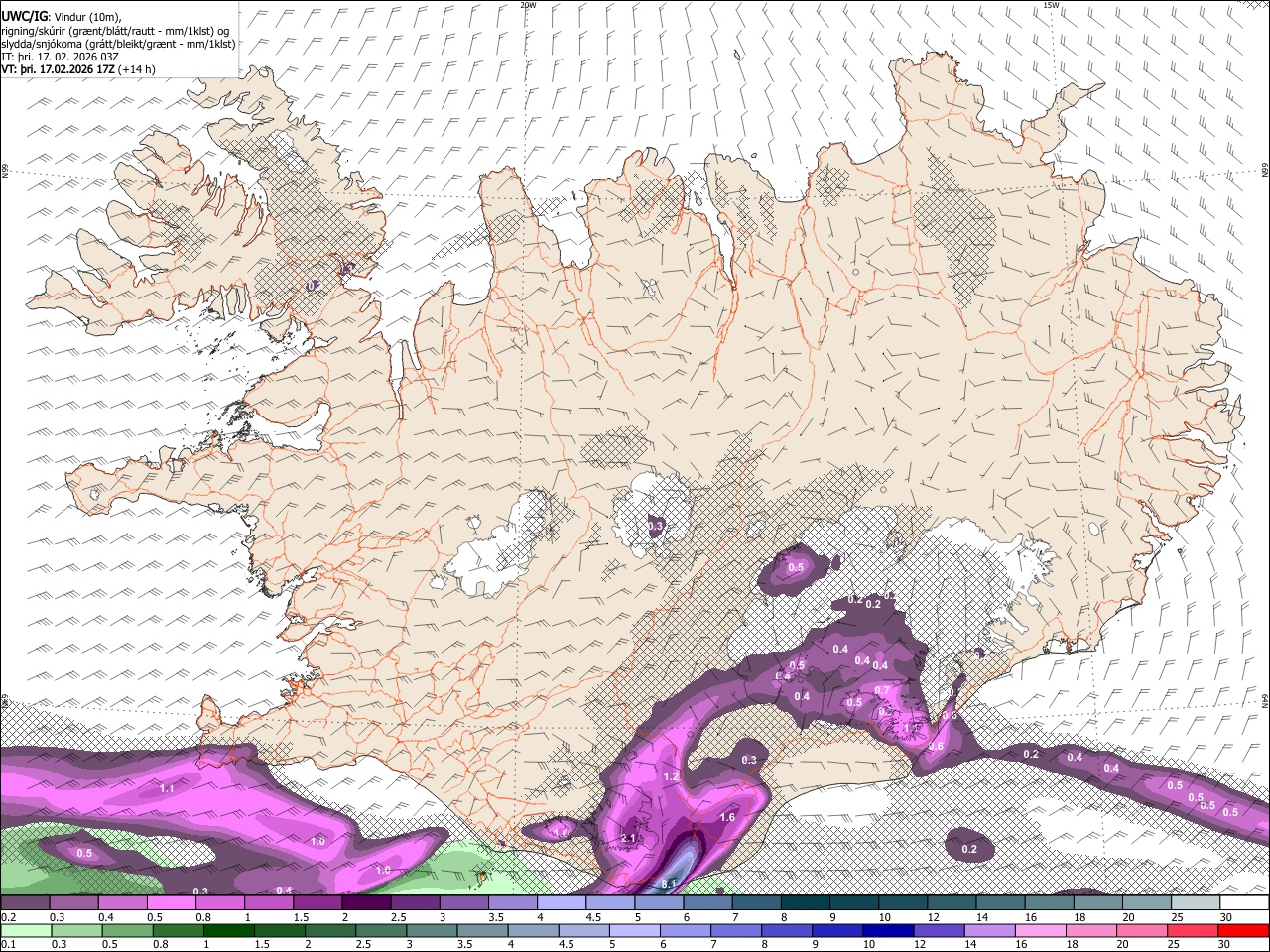1270x952 pixels.
Task: Click the bold UWC/IG title text
Action: [24, 16]
